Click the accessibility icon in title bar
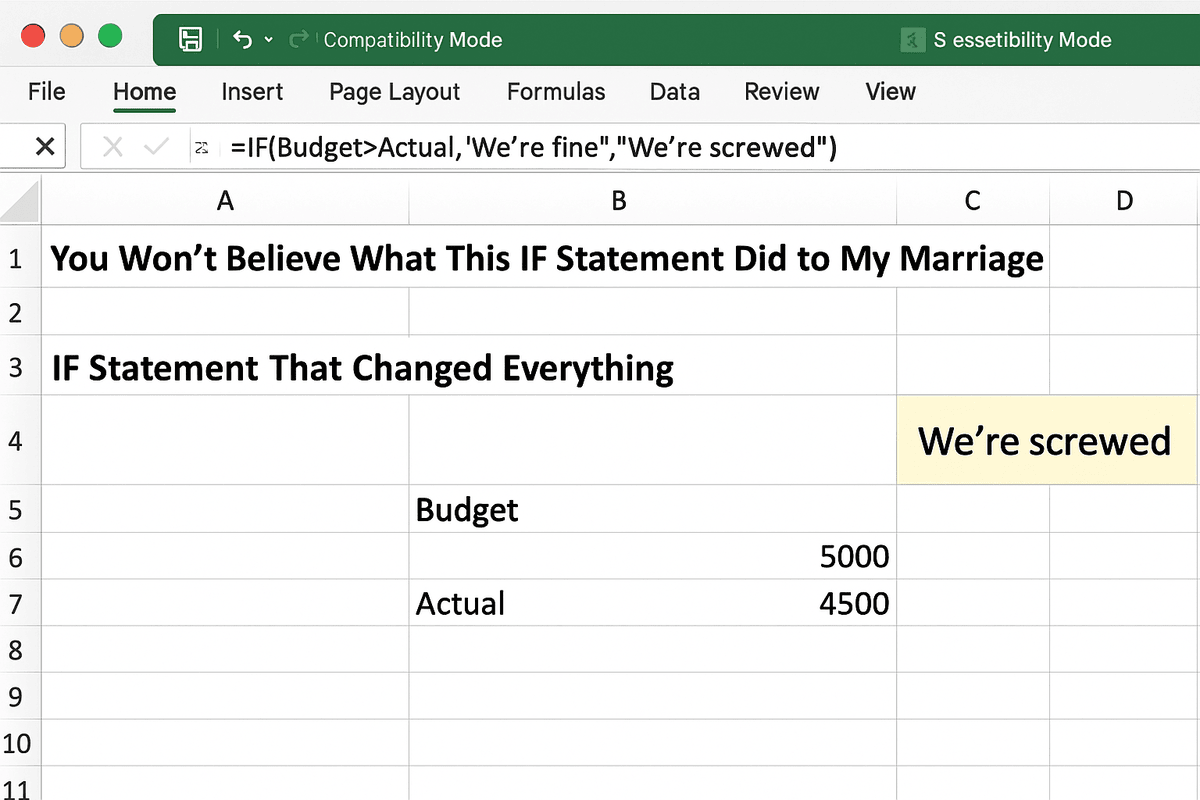1200x800 pixels. pos(911,40)
